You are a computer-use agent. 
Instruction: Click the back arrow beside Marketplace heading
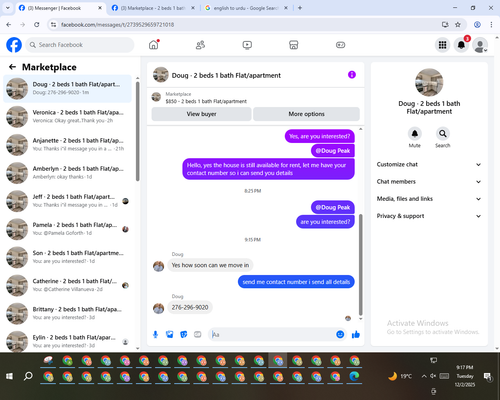[12, 67]
